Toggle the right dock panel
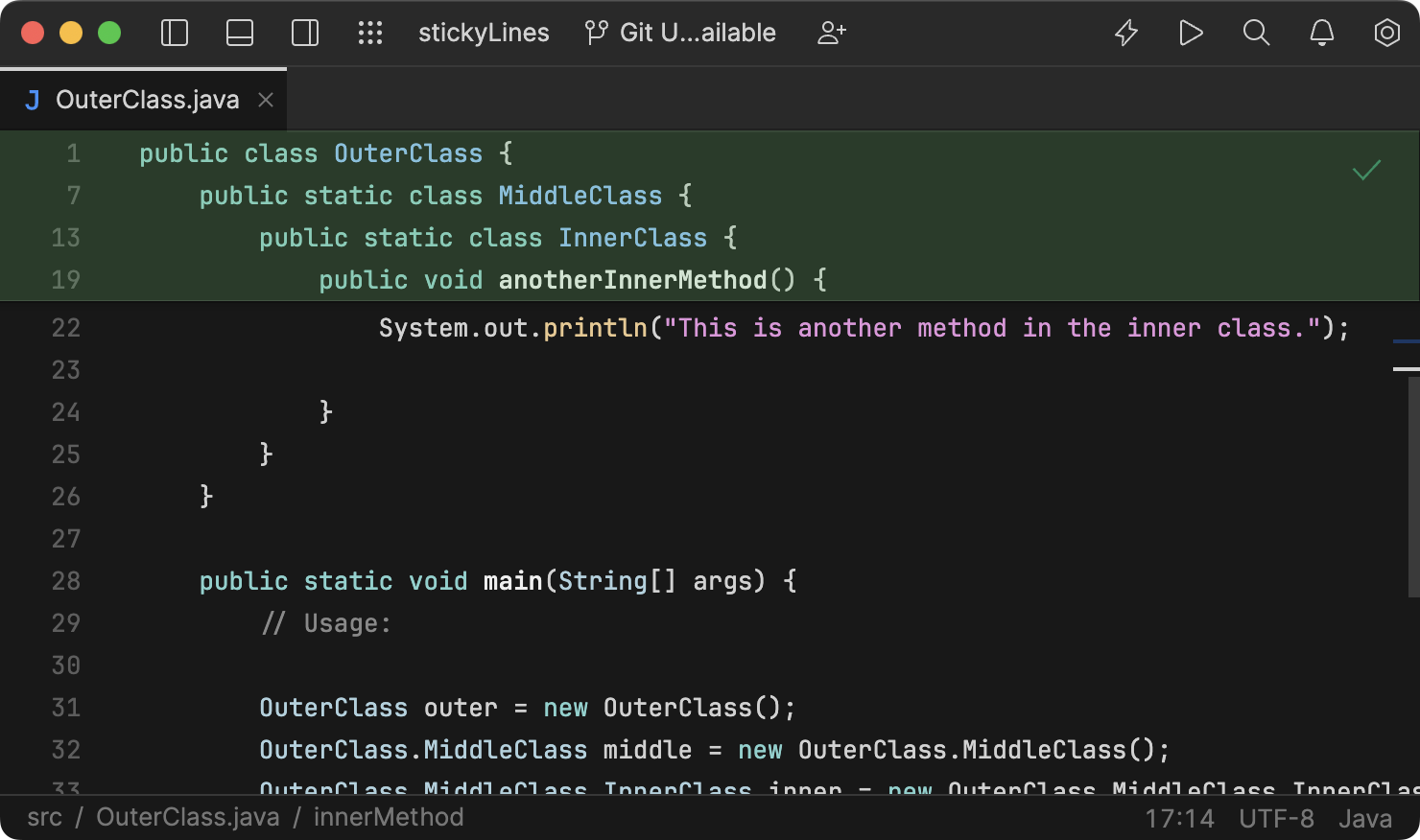The height and width of the screenshot is (840, 1420). click(304, 33)
